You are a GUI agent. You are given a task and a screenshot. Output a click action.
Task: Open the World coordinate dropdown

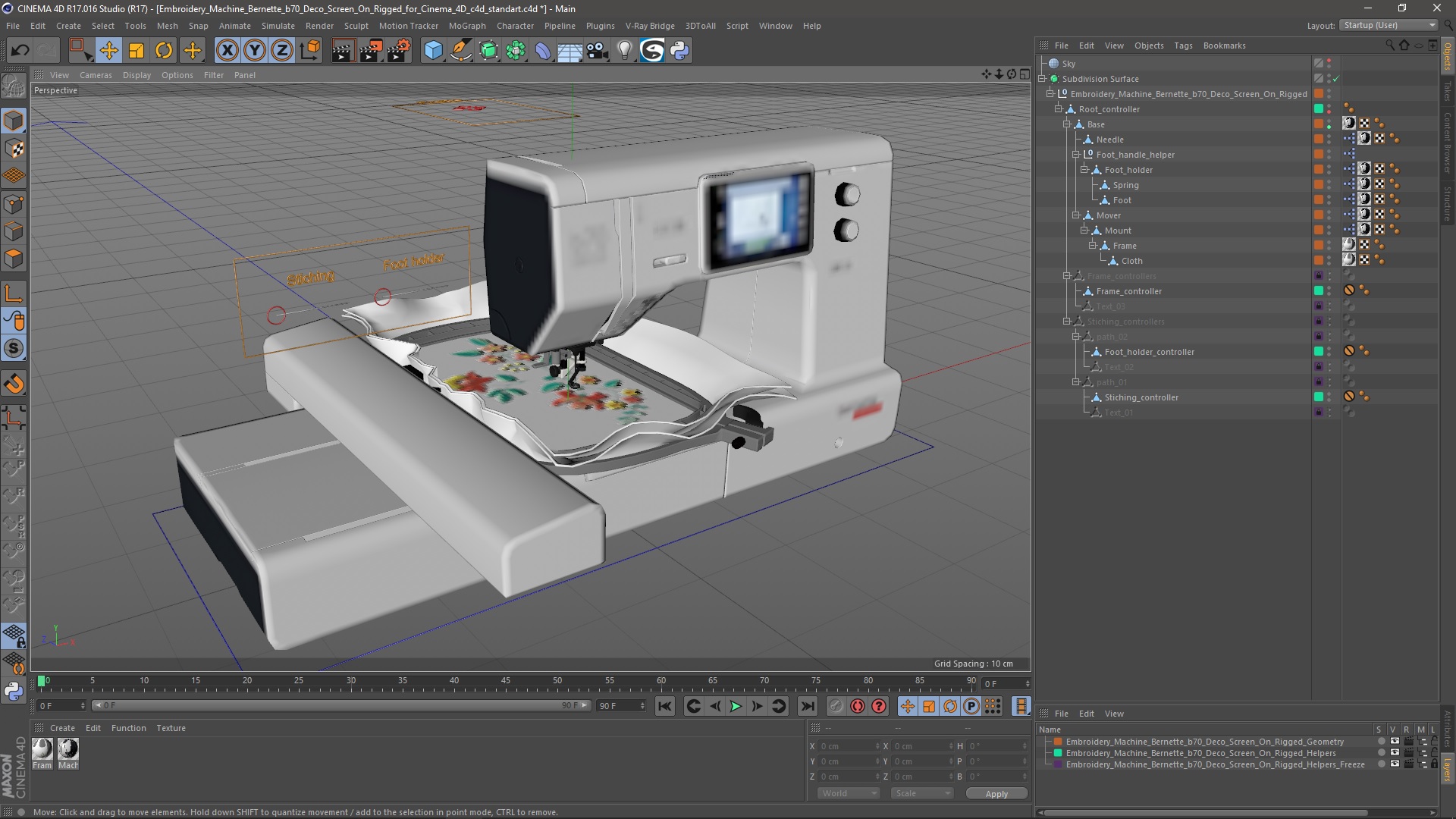click(848, 793)
